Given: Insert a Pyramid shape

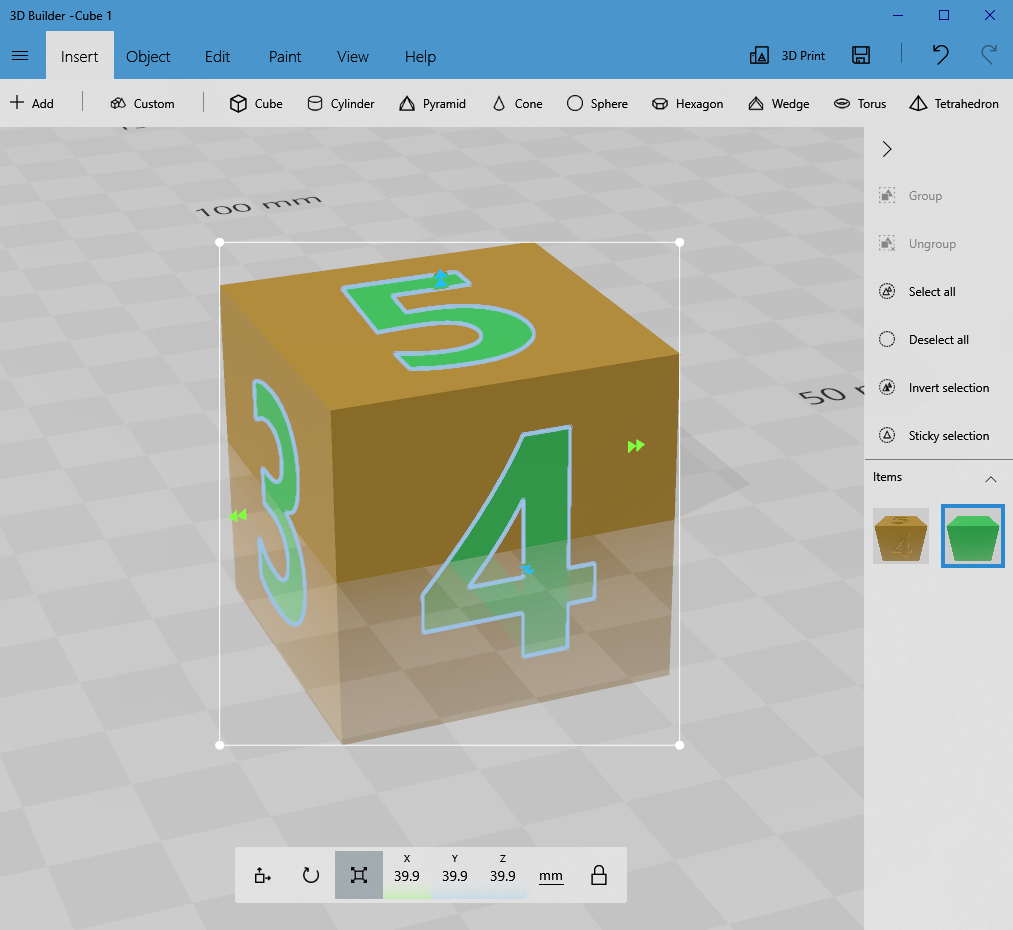Looking at the screenshot, I should pyautogui.click(x=432, y=103).
